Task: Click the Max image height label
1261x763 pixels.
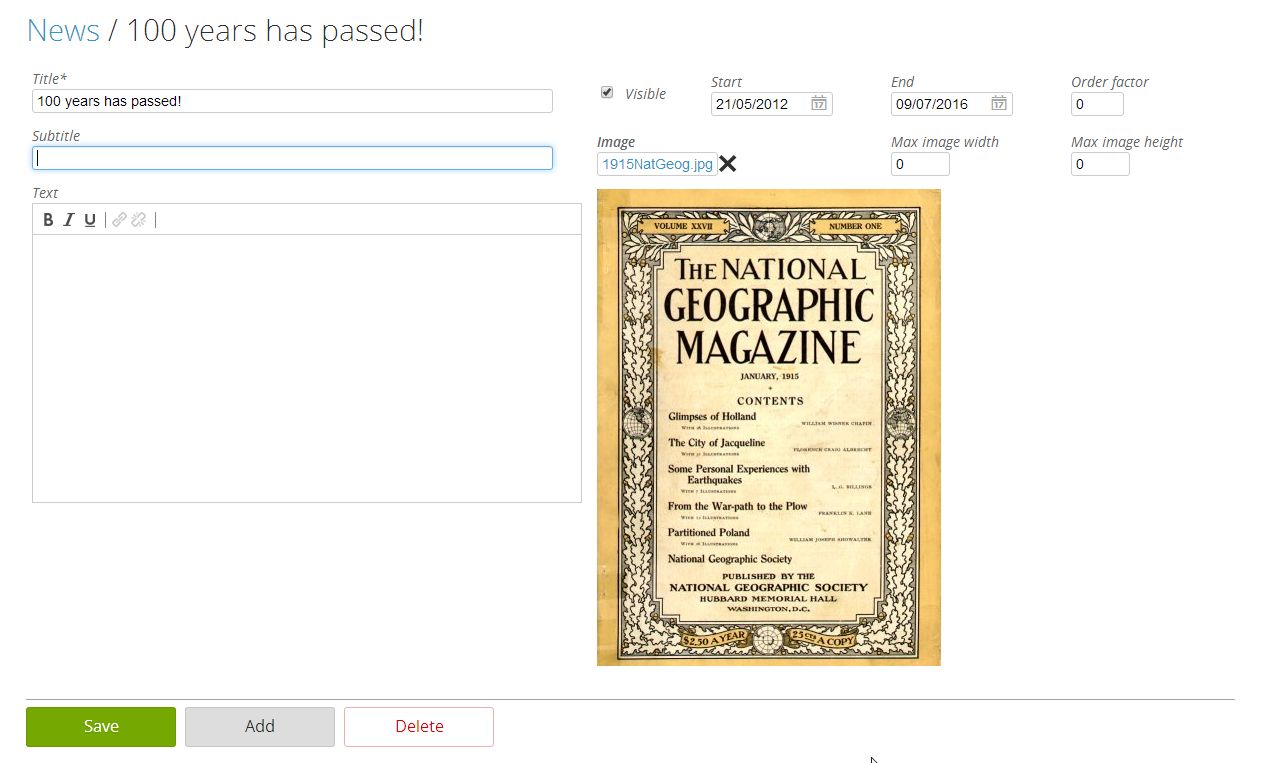Action: (x=1127, y=142)
